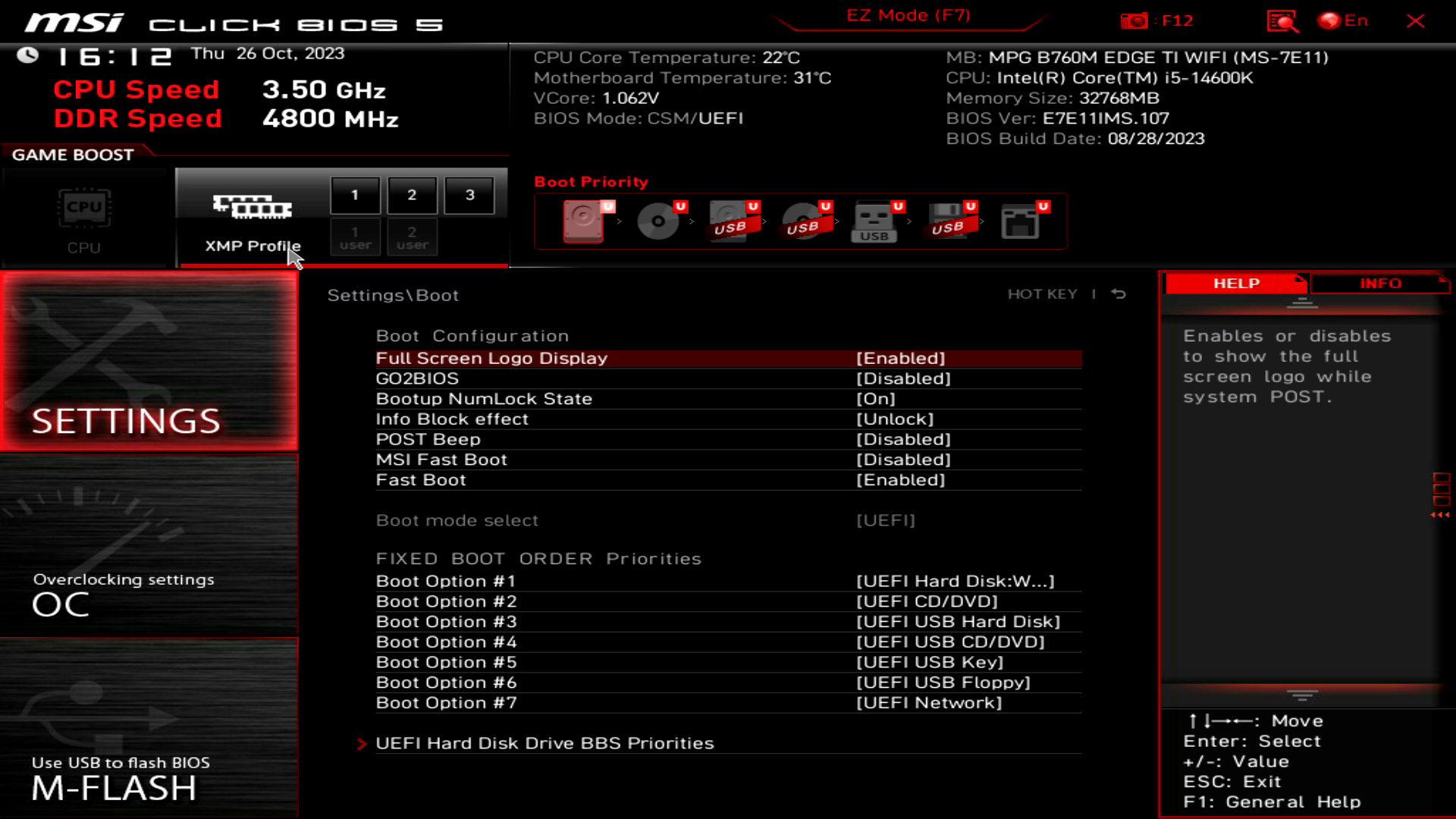This screenshot has height=819, width=1456.
Task: Select XMP Profile 2 button
Action: (x=412, y=195)
